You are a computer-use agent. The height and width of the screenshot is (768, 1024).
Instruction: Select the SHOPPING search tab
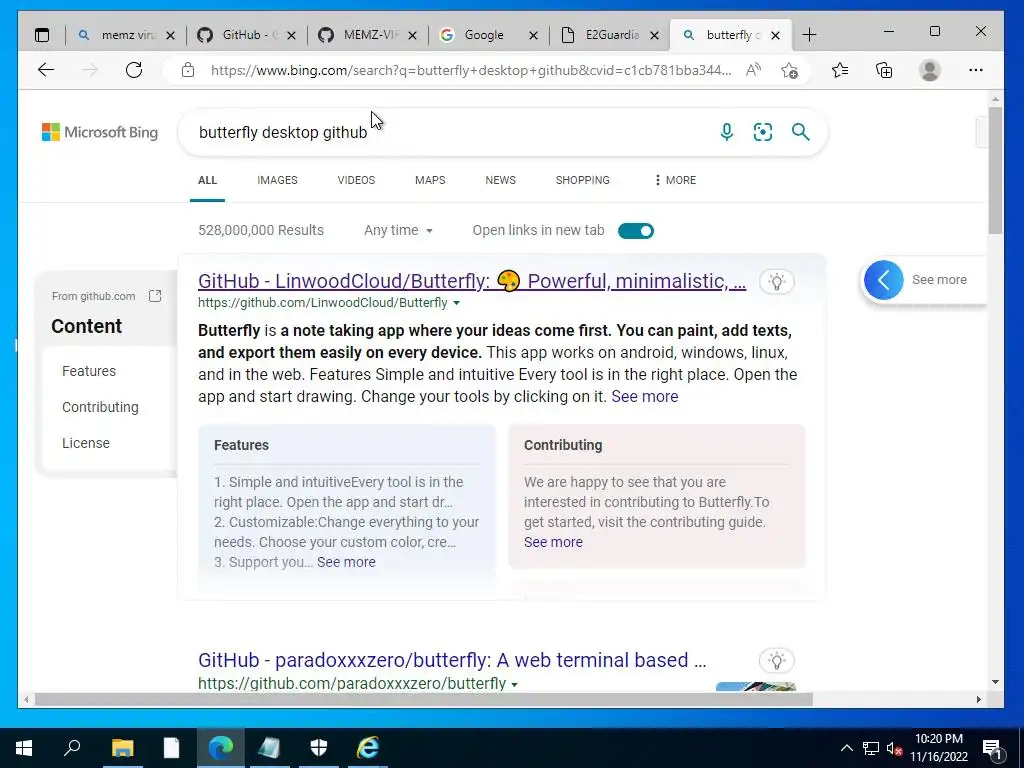point(583,180)
